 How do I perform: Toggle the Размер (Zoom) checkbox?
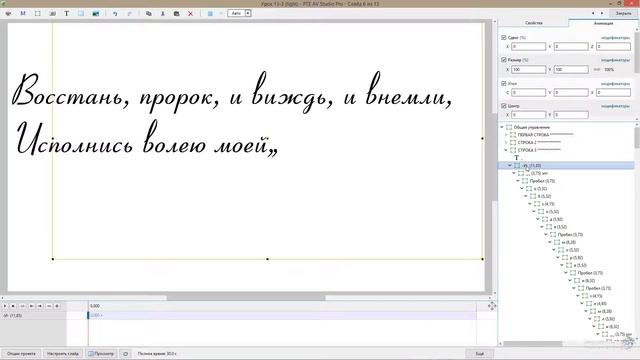(504, 60)
